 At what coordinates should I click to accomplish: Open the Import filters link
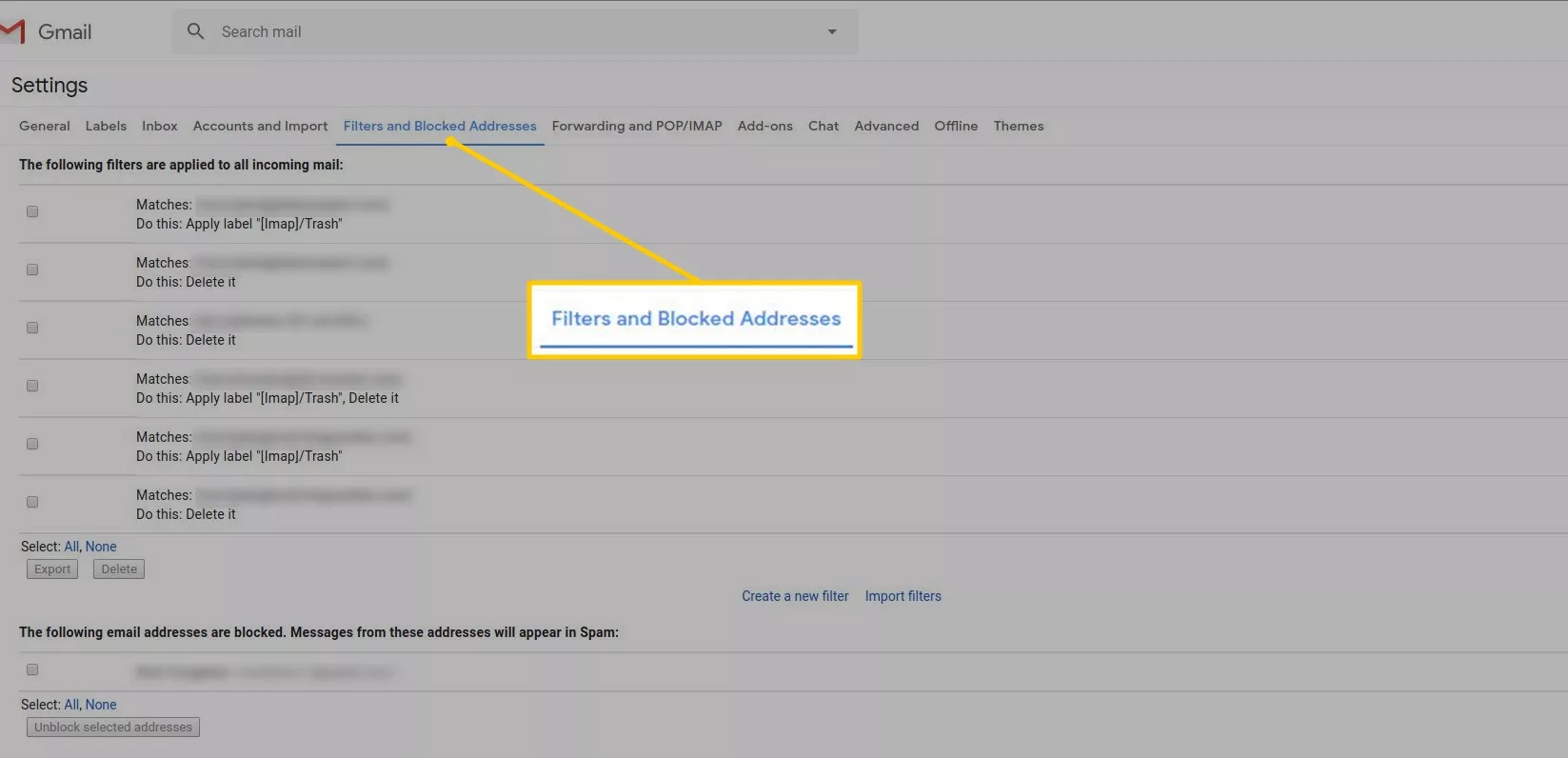pyautogui.click(x=903, y=596)
